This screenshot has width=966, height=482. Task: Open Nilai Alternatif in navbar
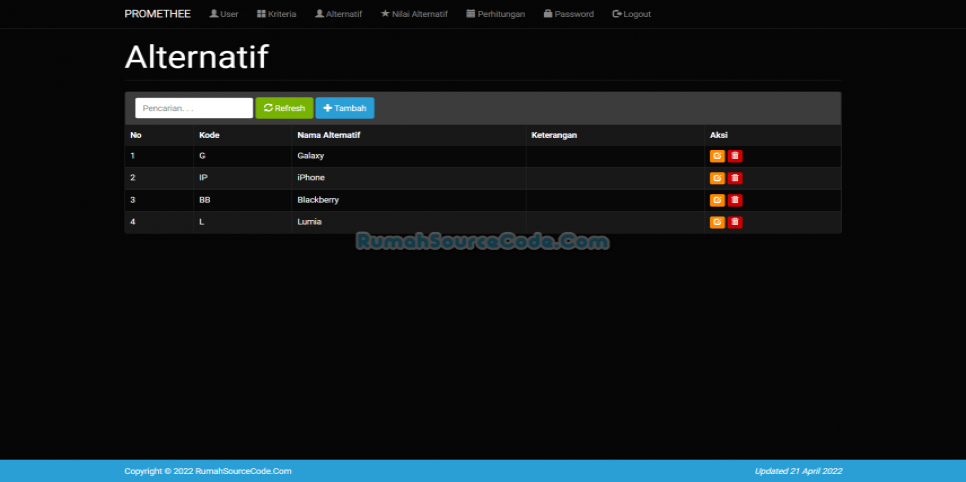click(x=414, y=14)
